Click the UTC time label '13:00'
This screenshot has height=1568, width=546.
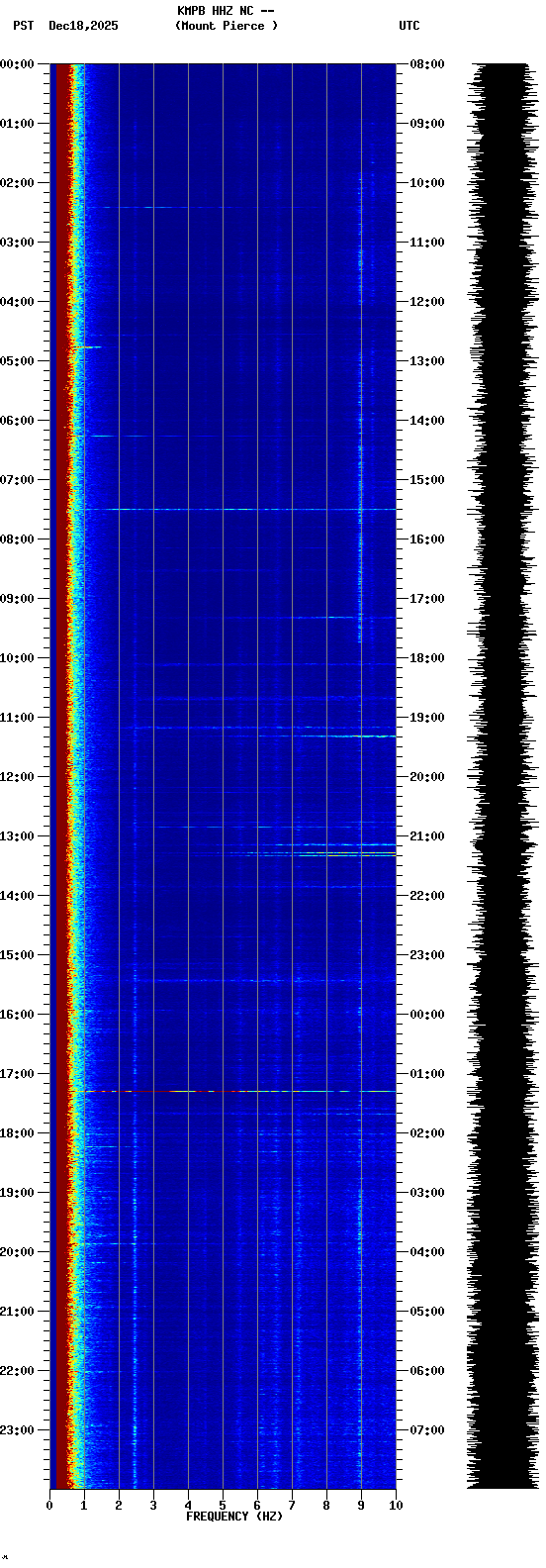point(427,361)
